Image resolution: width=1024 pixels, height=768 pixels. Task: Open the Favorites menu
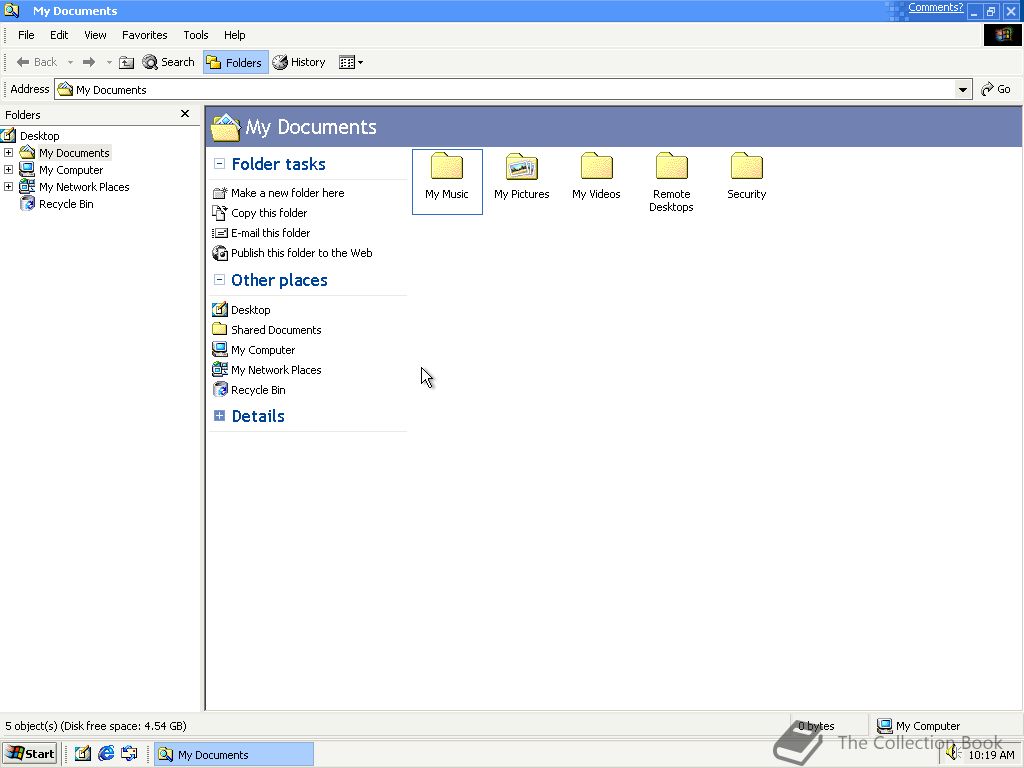coord(144,35)
